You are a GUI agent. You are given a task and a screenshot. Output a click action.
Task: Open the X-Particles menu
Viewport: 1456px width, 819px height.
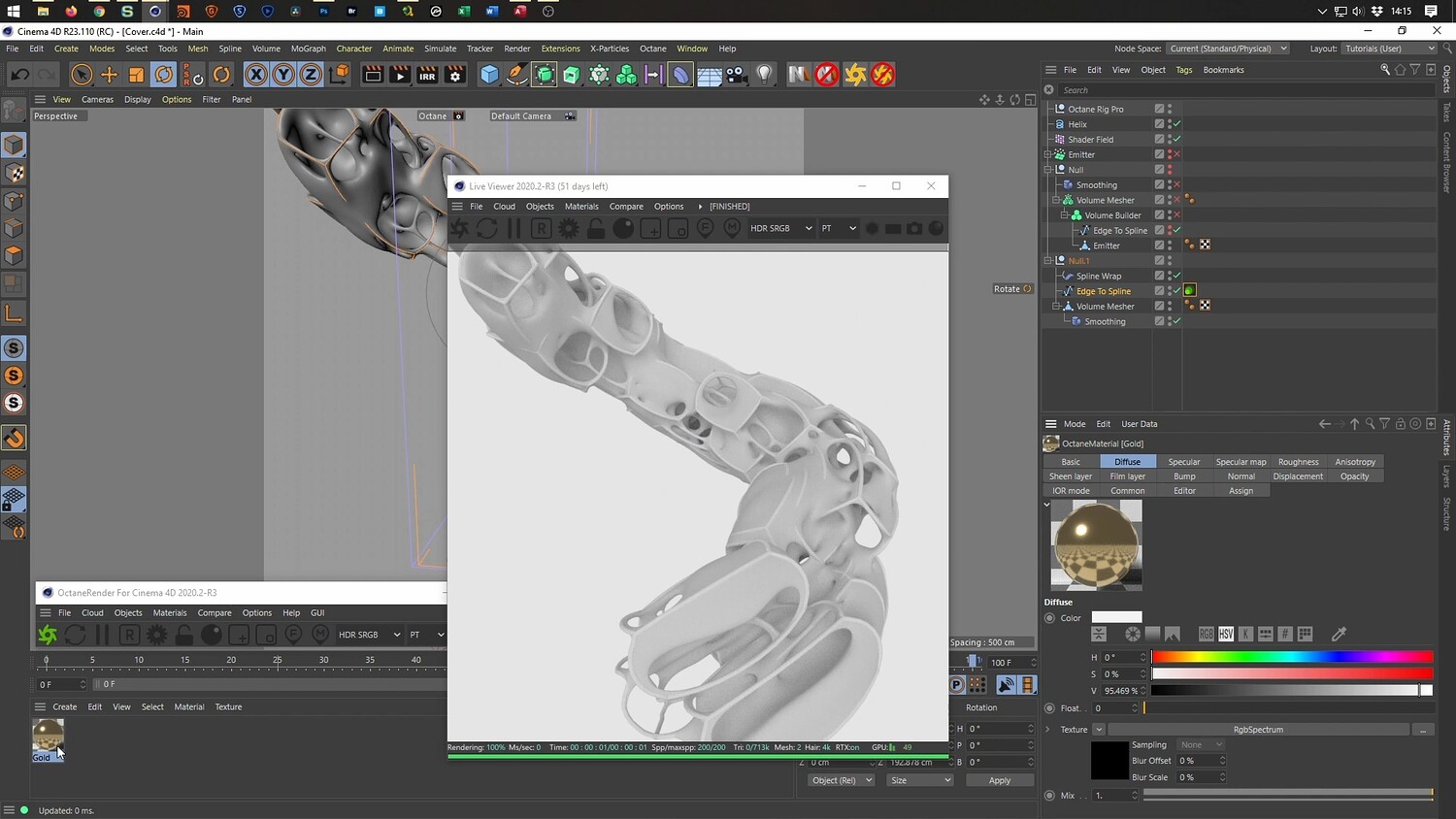point(610,49)
